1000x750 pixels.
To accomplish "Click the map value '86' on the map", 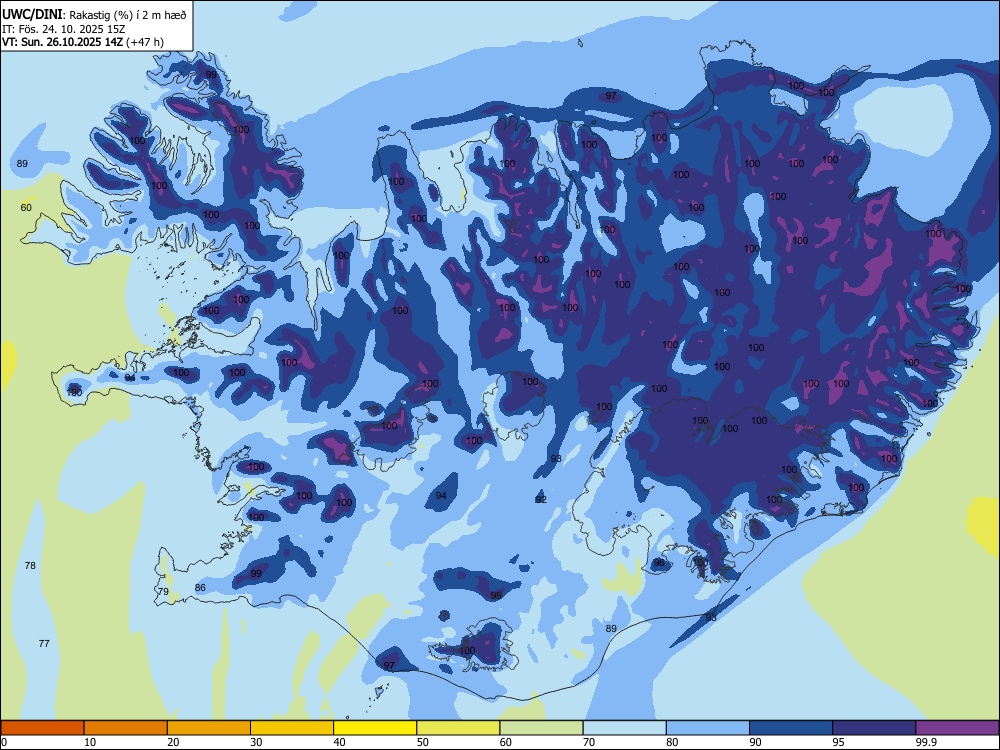I will (x=200, y=587).
